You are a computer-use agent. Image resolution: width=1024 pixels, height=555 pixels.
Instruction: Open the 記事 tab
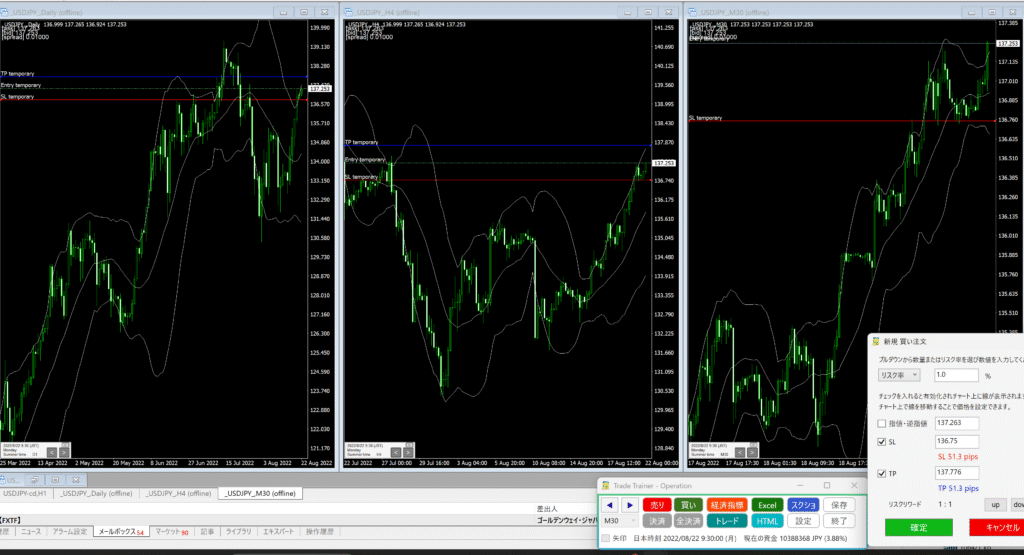click(207, 532)
